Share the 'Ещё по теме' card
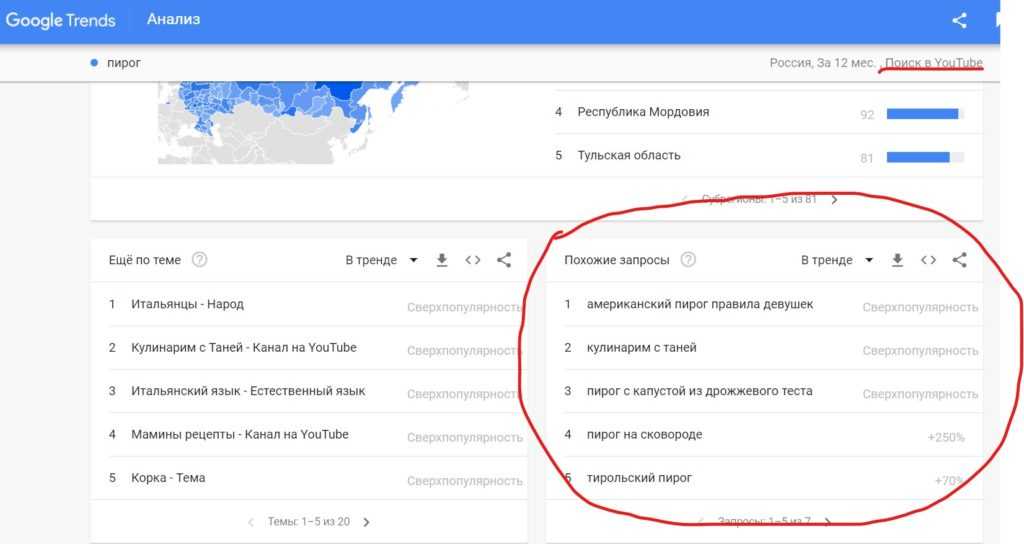The height and width of the screenshot is (544, 1024). pos(504,260)
